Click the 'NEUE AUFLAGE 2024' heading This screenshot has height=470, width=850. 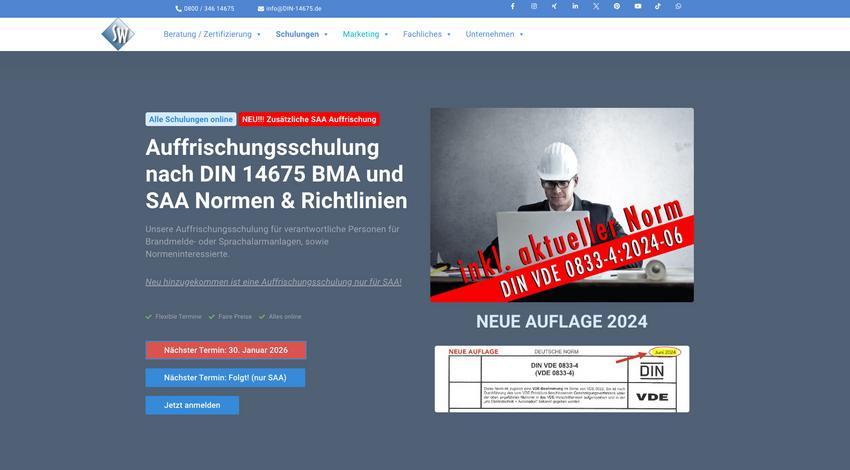(x=562, y=321)
